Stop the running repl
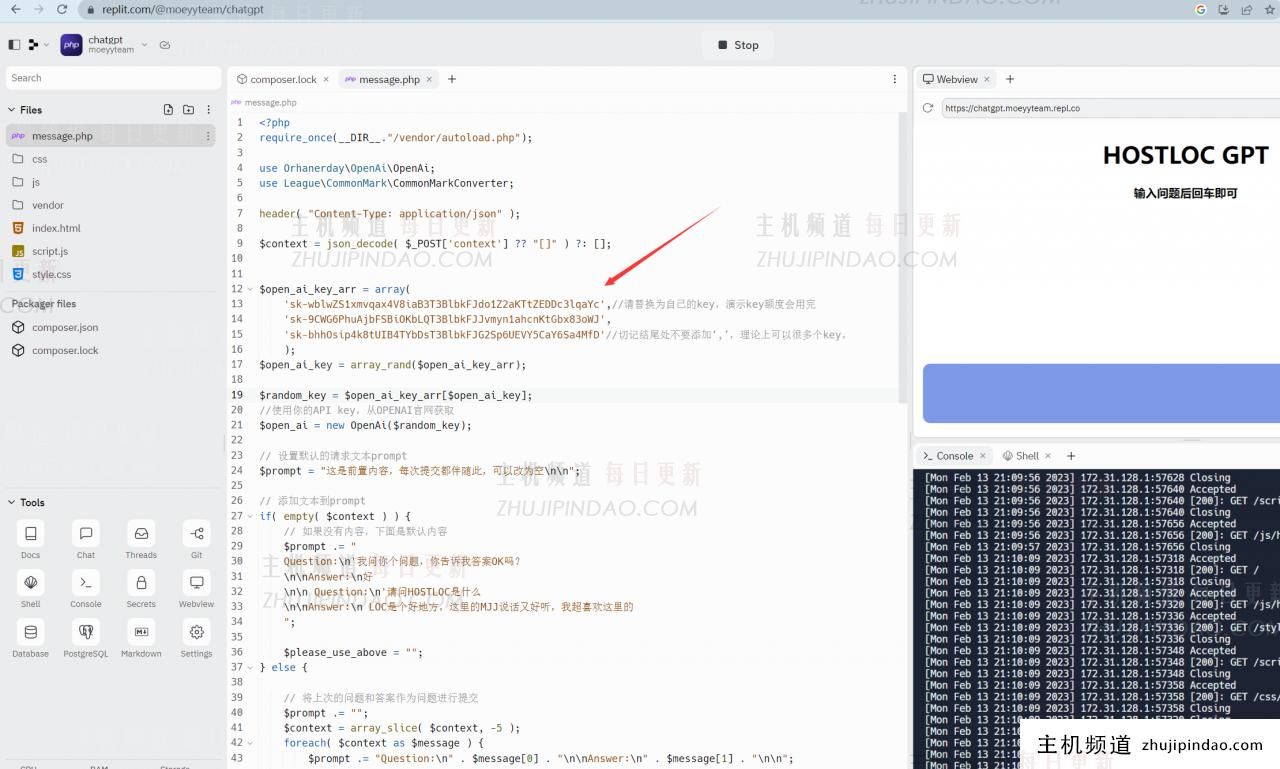The image size is (1280, 769). pyautogui.click(x=738, y=45)
